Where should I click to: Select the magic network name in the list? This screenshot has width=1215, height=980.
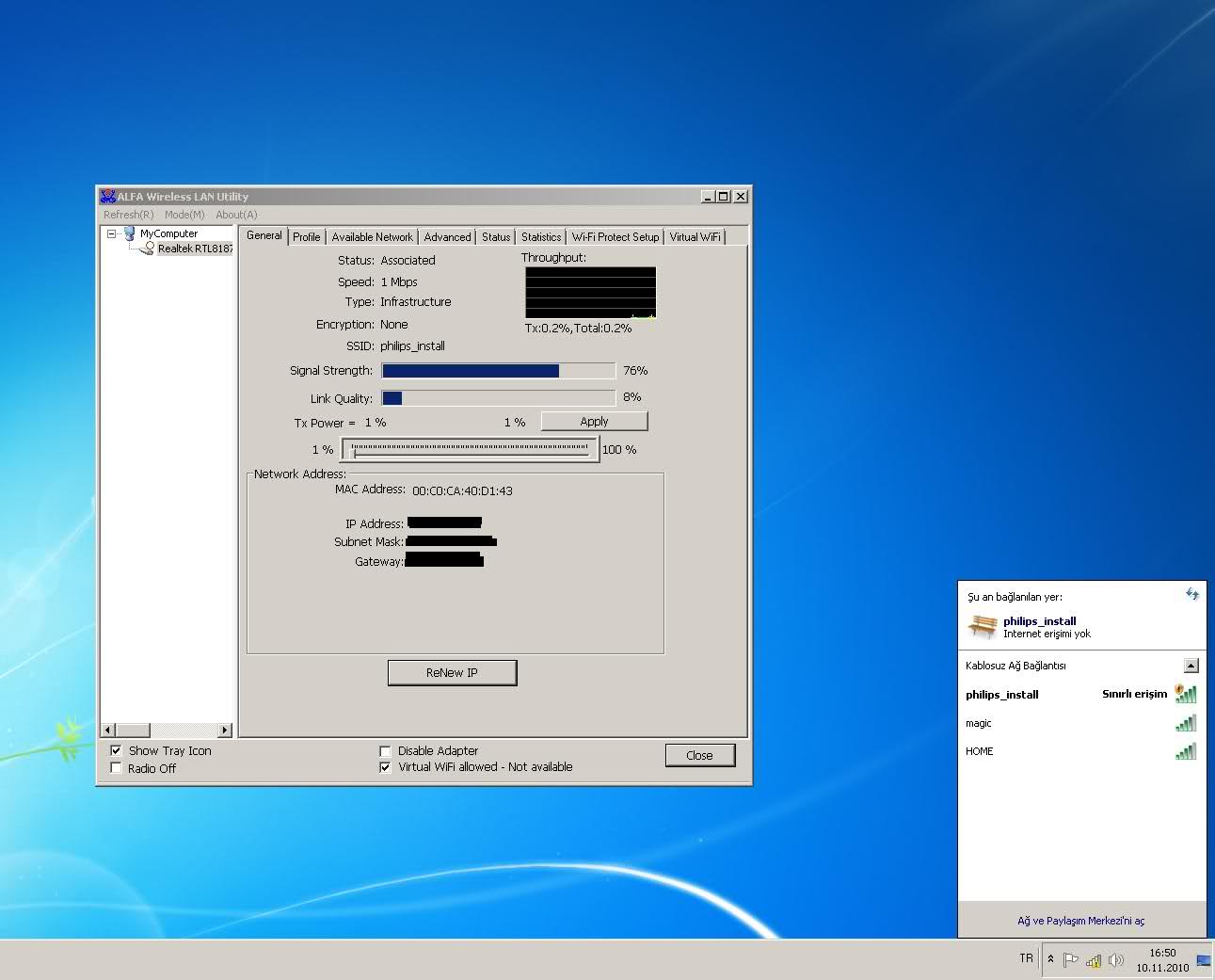[979, 723]
